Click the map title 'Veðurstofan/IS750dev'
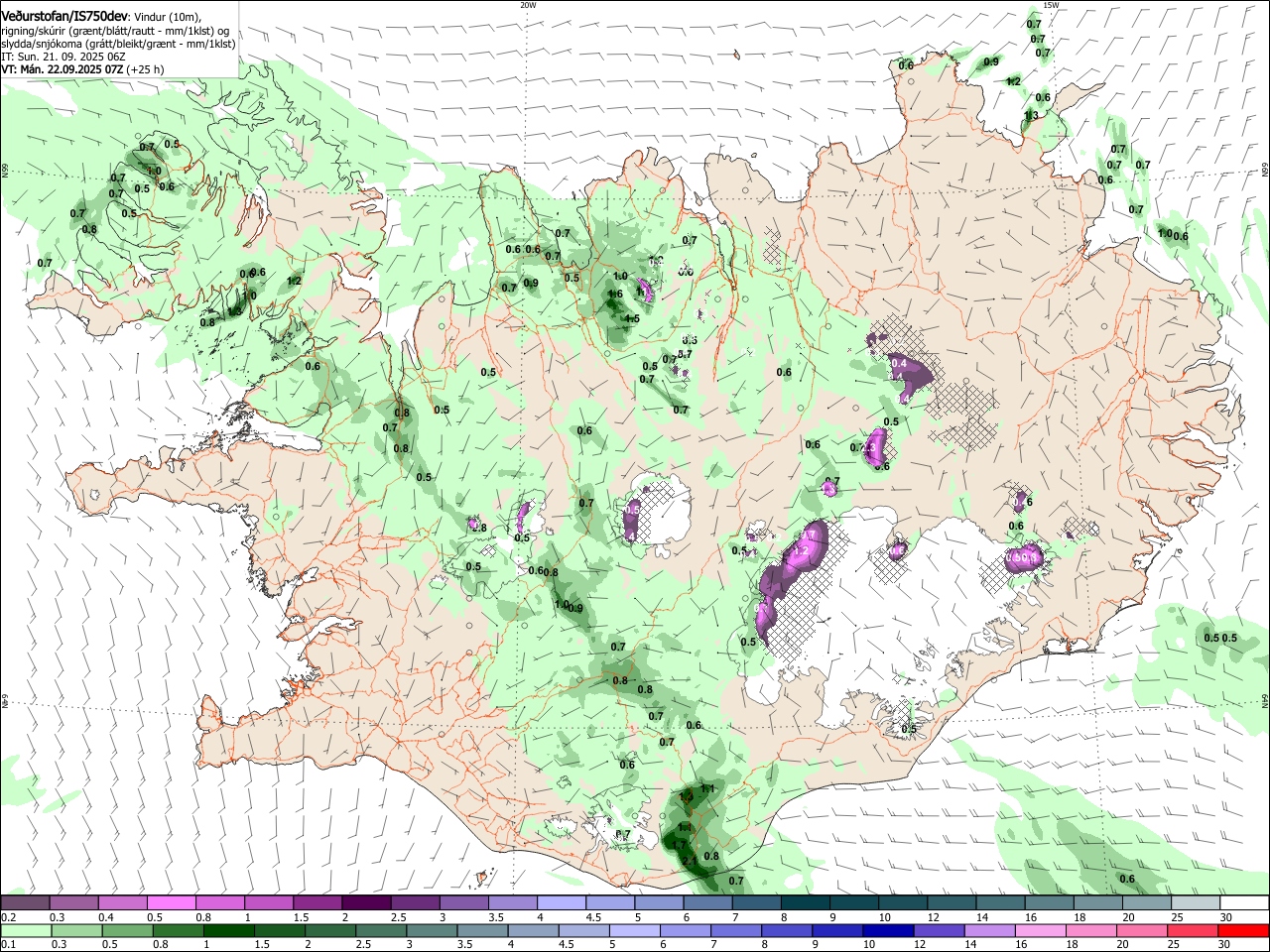 tap(64, 17)
